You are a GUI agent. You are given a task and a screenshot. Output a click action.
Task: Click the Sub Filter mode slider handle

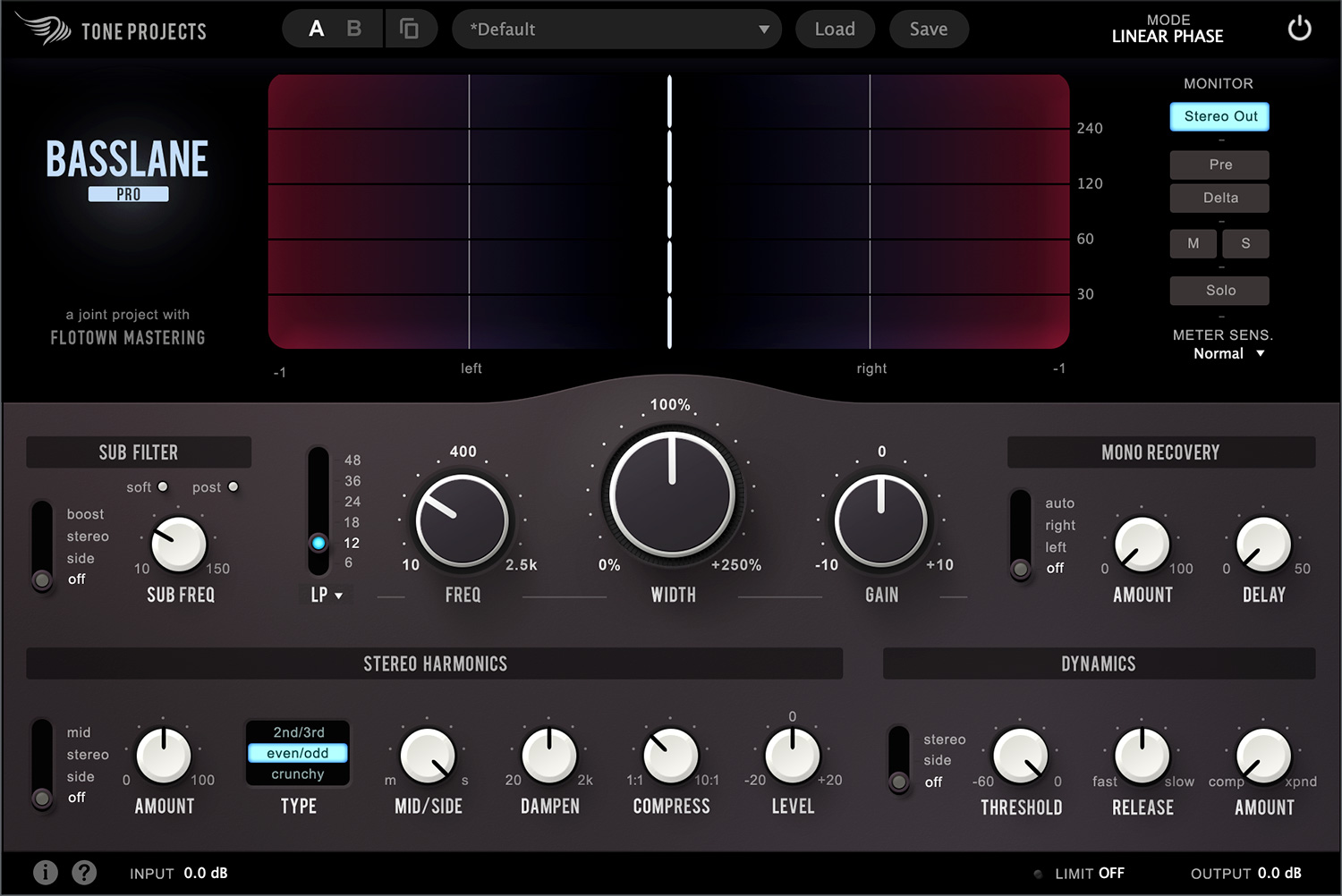coord(42,579)
